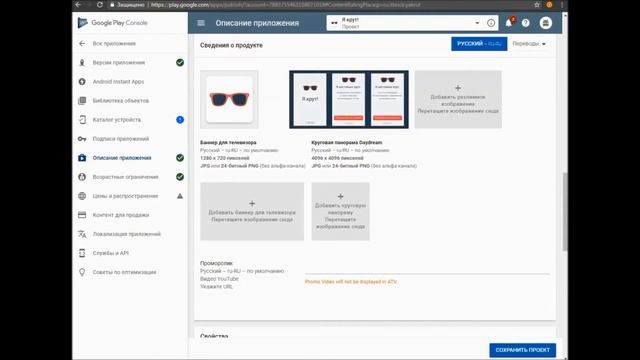Click the blue badge next to 'Каталог устройств'
The image size is (640, 360).
click(x=180, y=120)
